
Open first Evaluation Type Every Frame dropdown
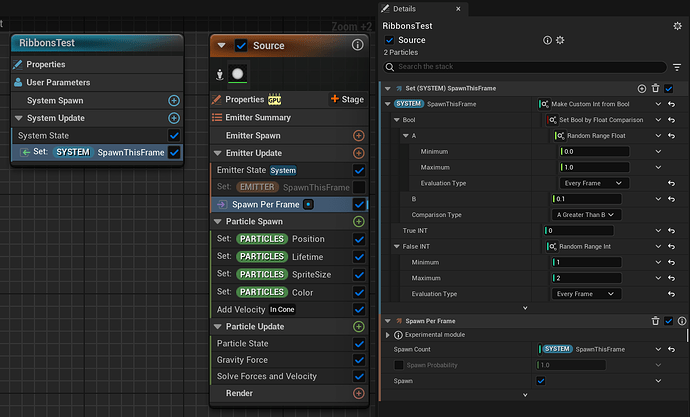[x=594, y=183]
